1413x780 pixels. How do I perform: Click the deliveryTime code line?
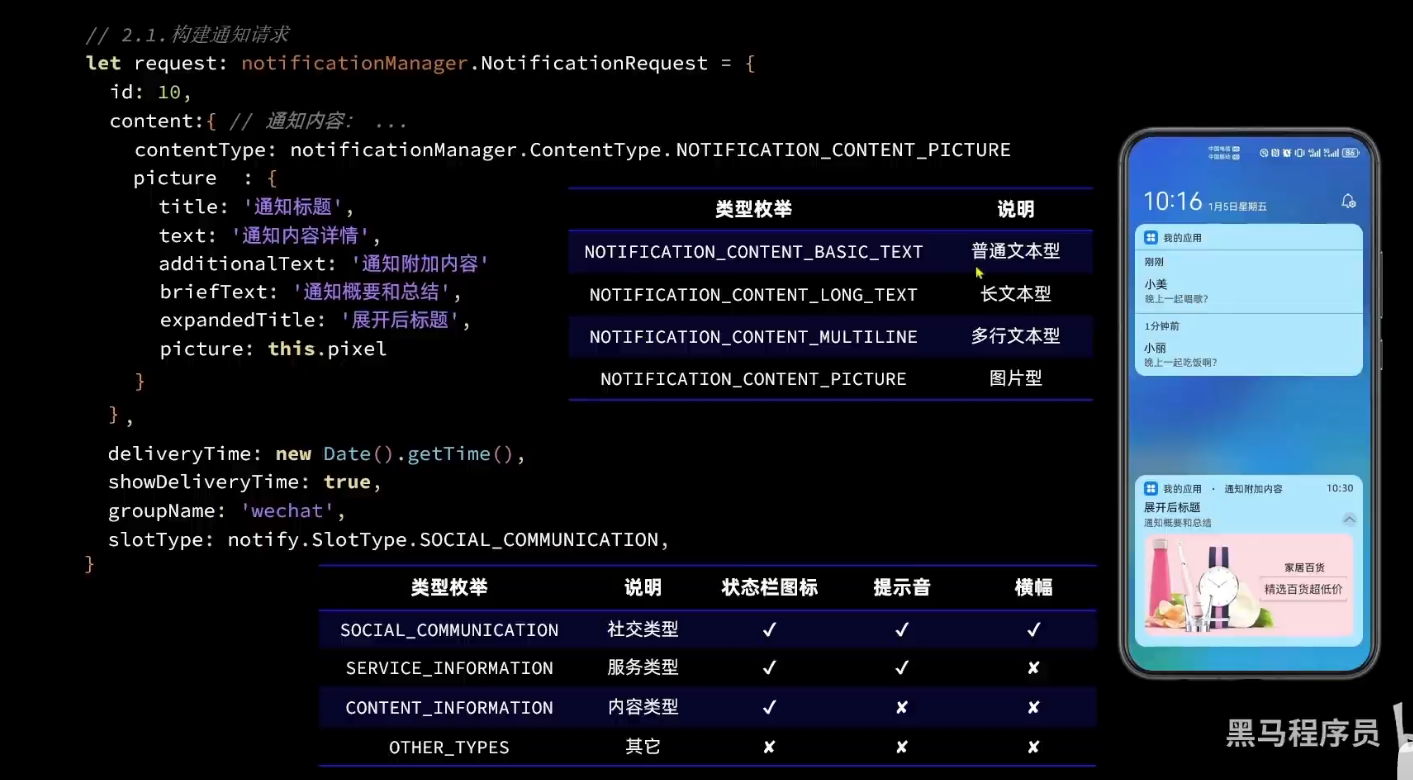pos(317,454)
